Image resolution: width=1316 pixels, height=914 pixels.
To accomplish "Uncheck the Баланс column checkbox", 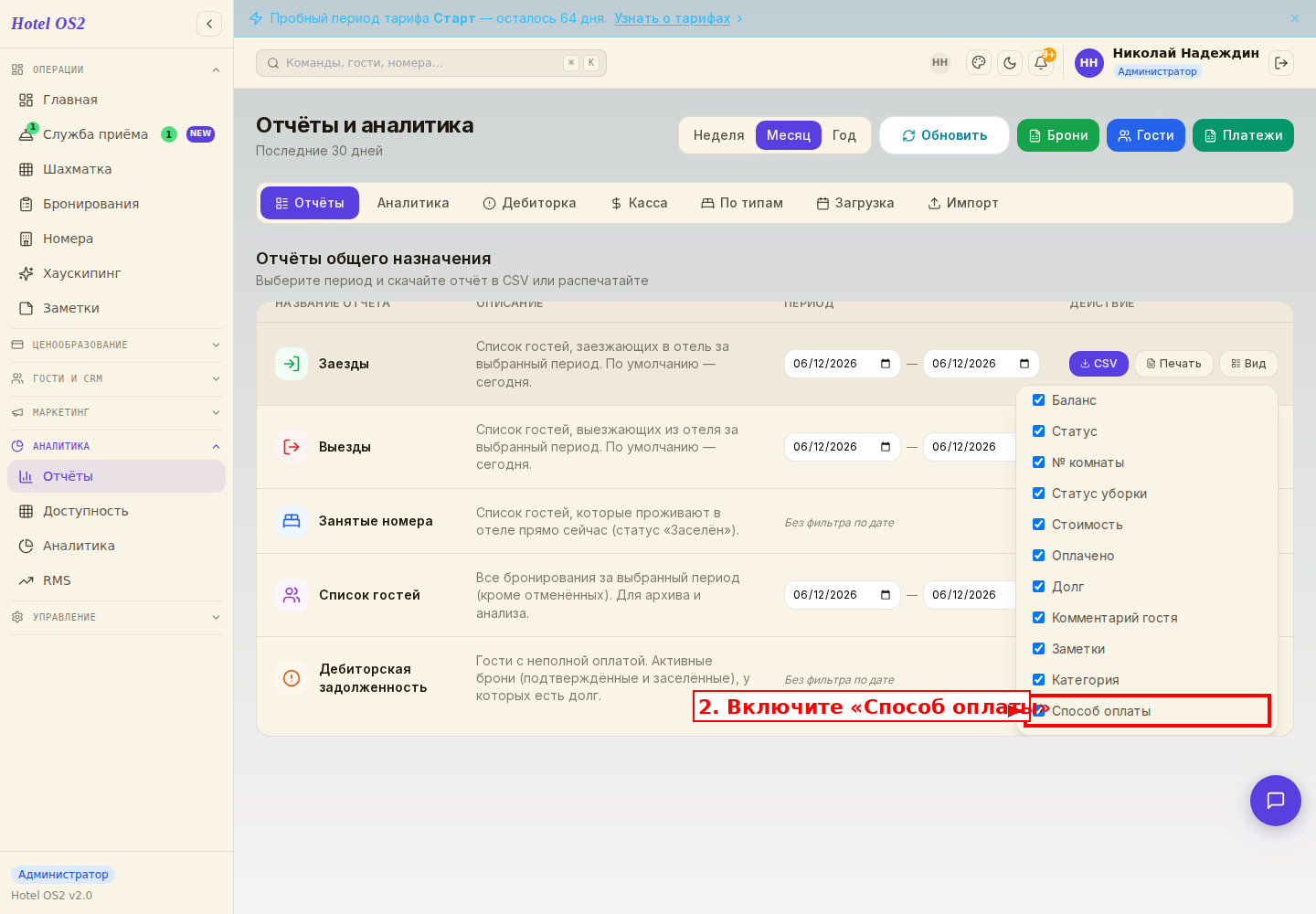I will pos(1039,400).
